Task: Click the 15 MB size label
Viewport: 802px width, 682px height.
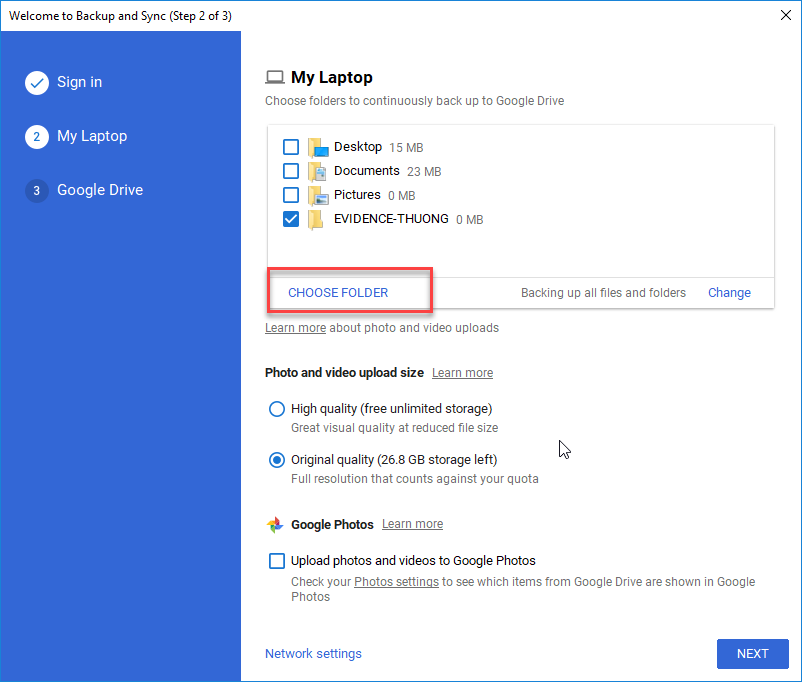Action: [406, 147]
